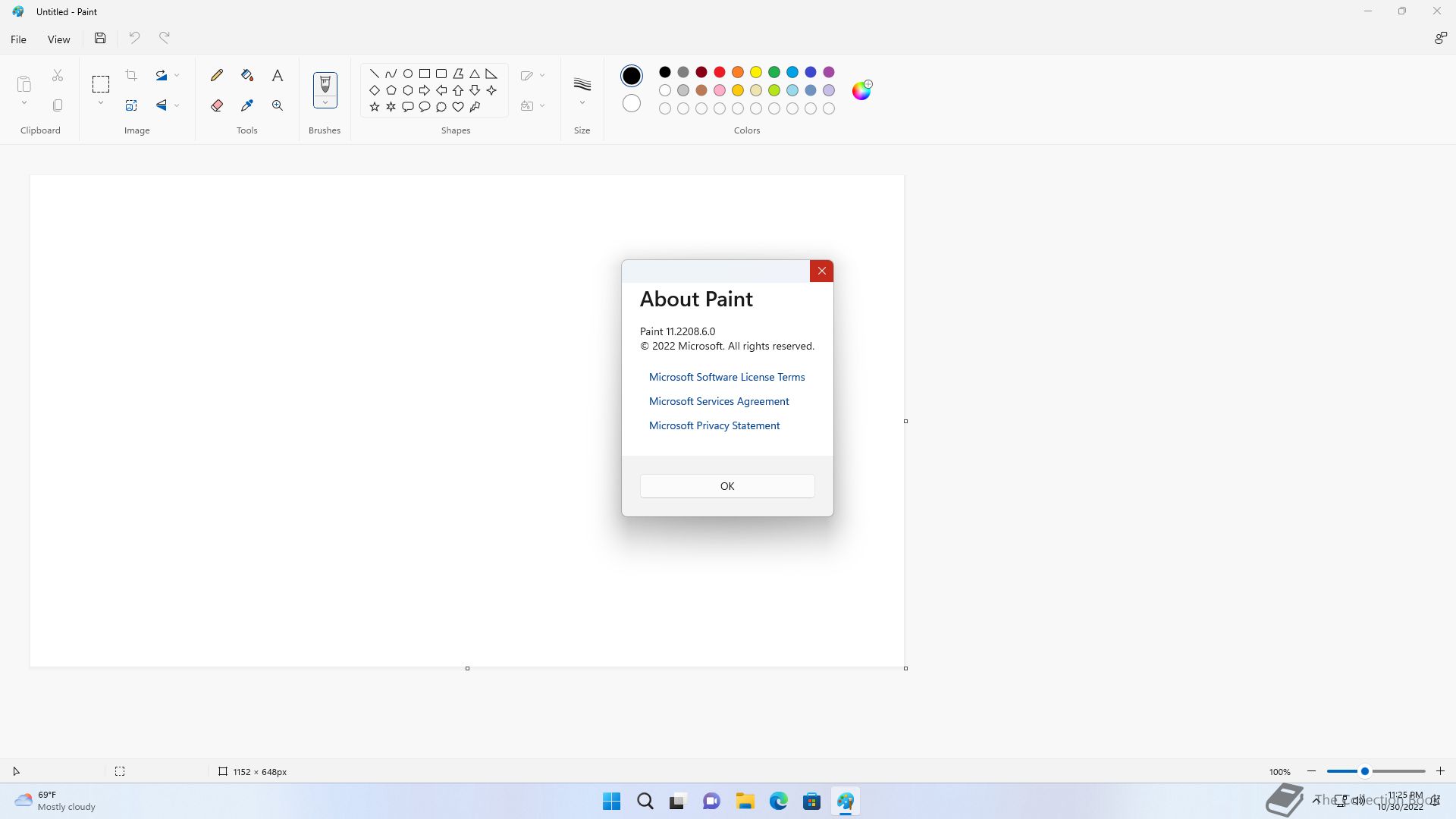Expand the Flip dropdown arrow
The width and height of the screenshot is (1456, 819).
point(177,105)
